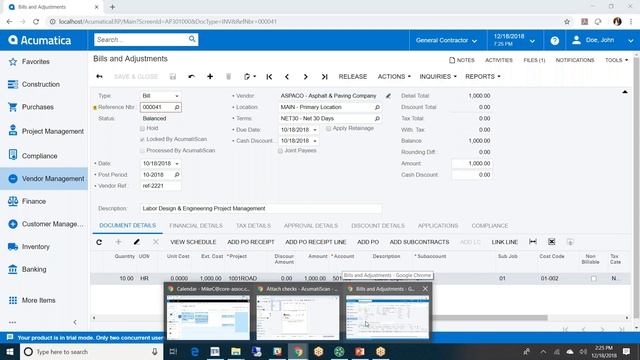
Task: Click the search magnifier icon
Action: pyautogui.click(x=192, y=39)
